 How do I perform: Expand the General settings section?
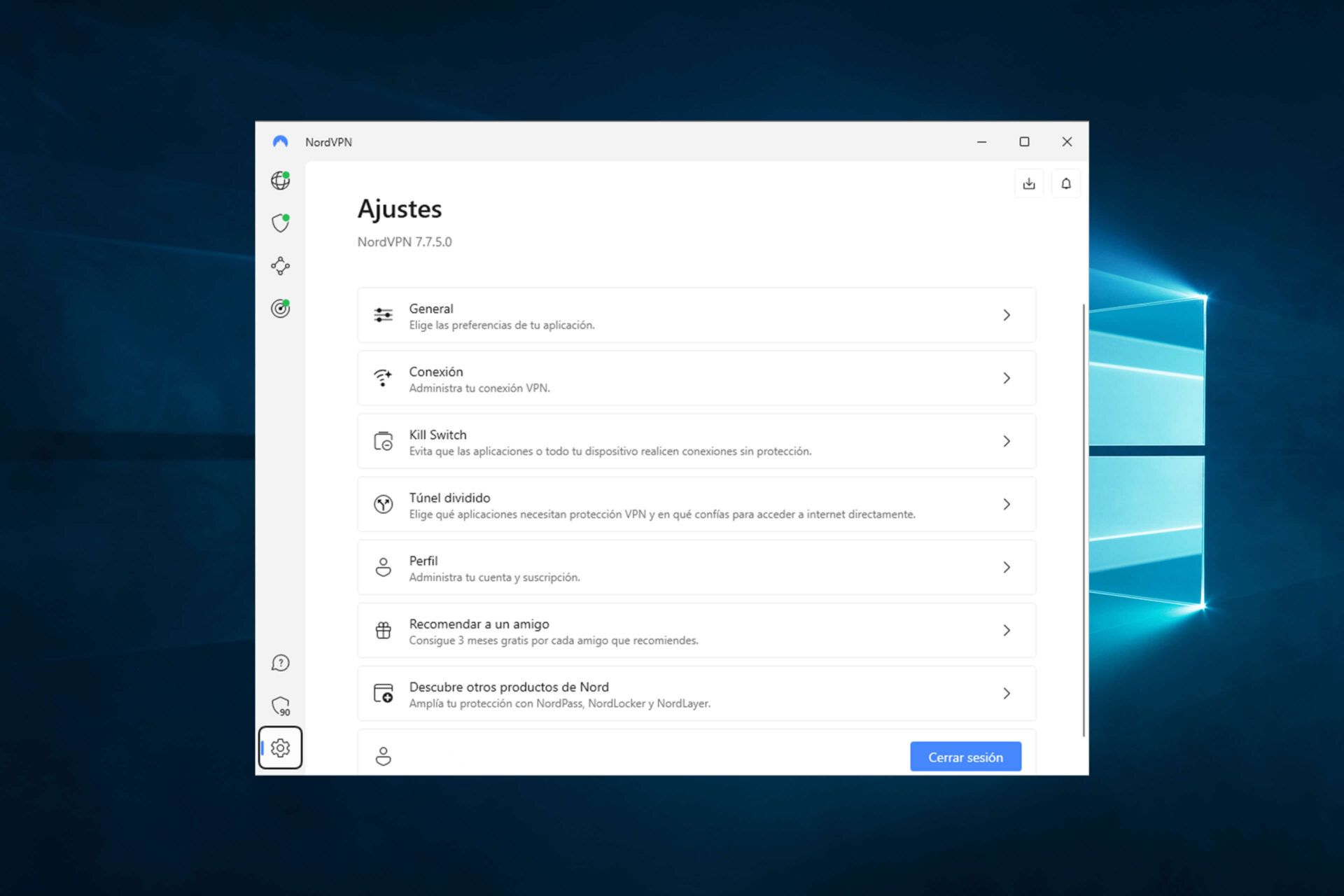[x=694, y=315]
